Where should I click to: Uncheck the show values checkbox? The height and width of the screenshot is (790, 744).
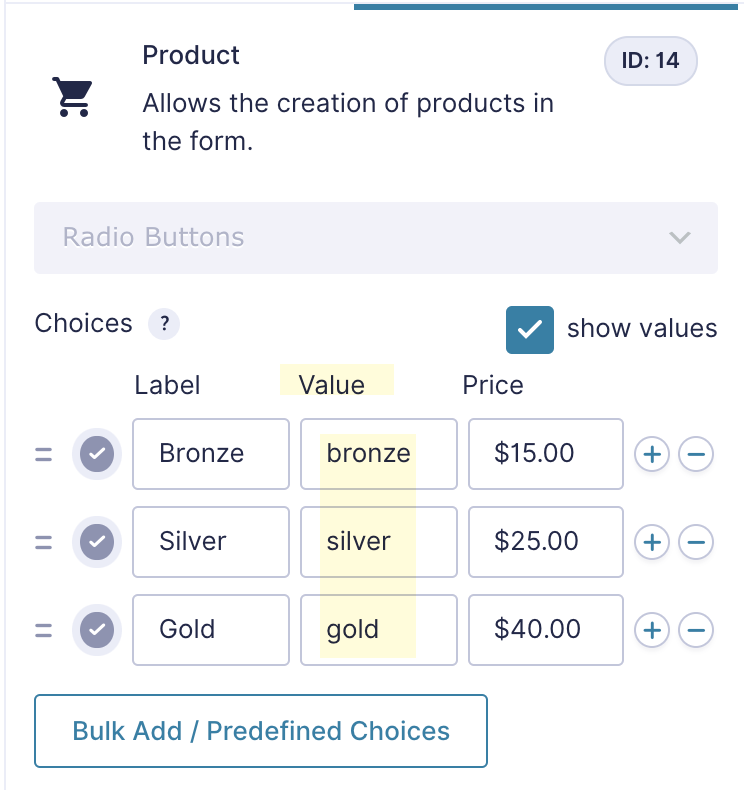[529, 330]
